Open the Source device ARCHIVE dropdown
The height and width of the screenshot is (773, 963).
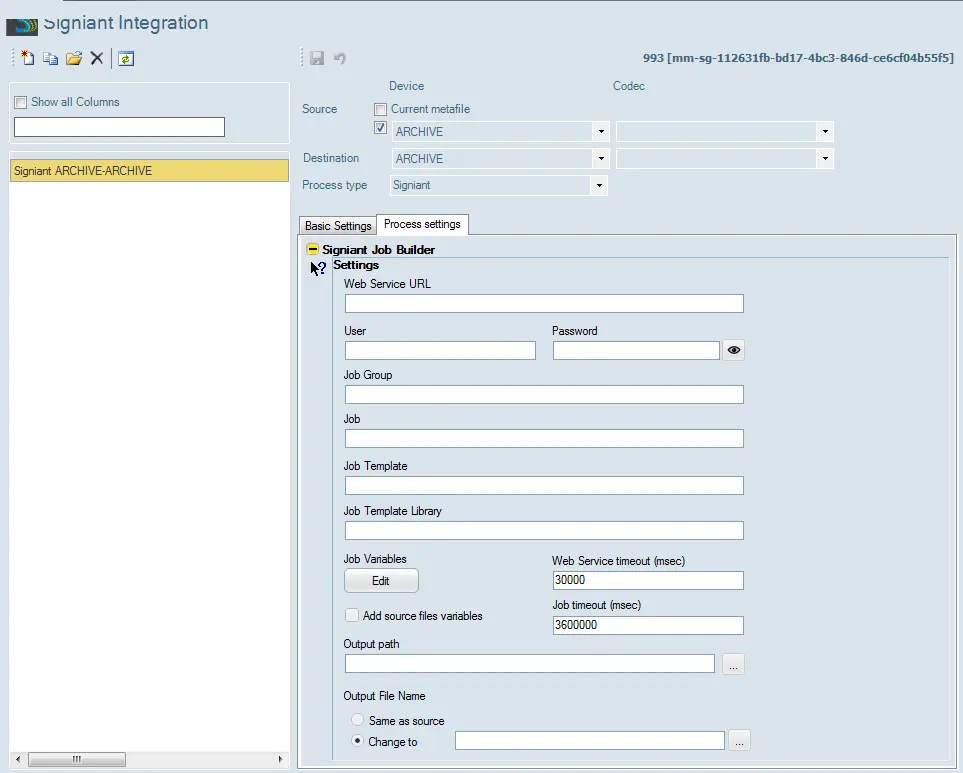(x=600, y=132)
